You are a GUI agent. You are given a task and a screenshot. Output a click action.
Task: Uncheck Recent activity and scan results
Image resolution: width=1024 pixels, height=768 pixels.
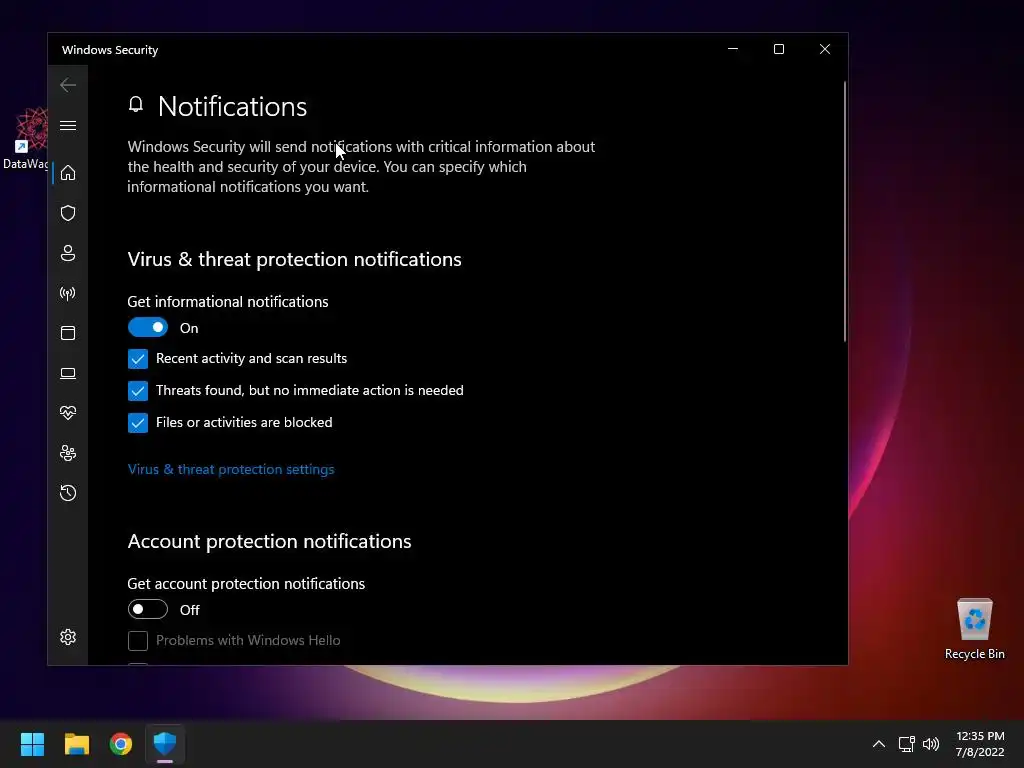[x=138, y=359]
